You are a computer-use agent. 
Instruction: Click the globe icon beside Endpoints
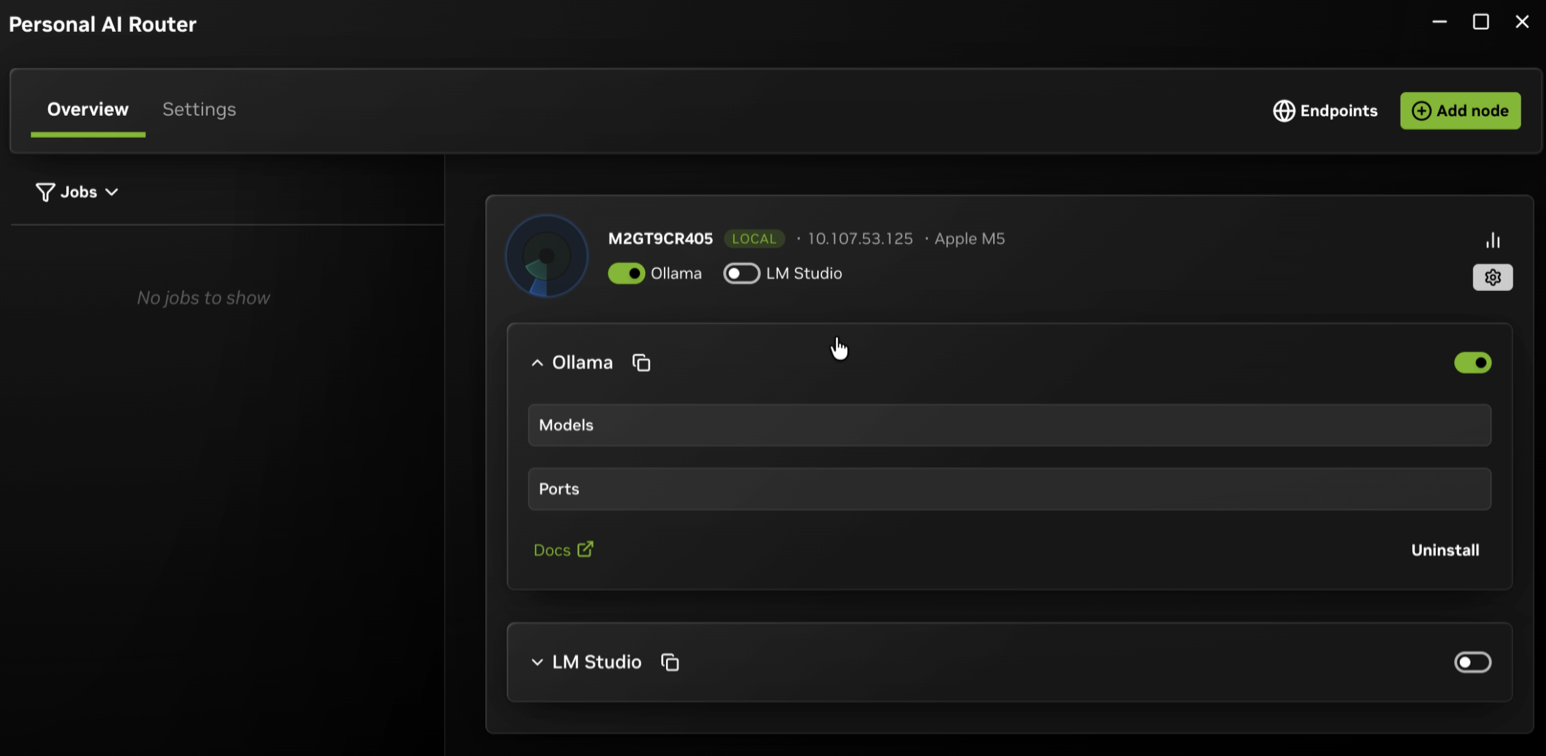coord(1284,111)
